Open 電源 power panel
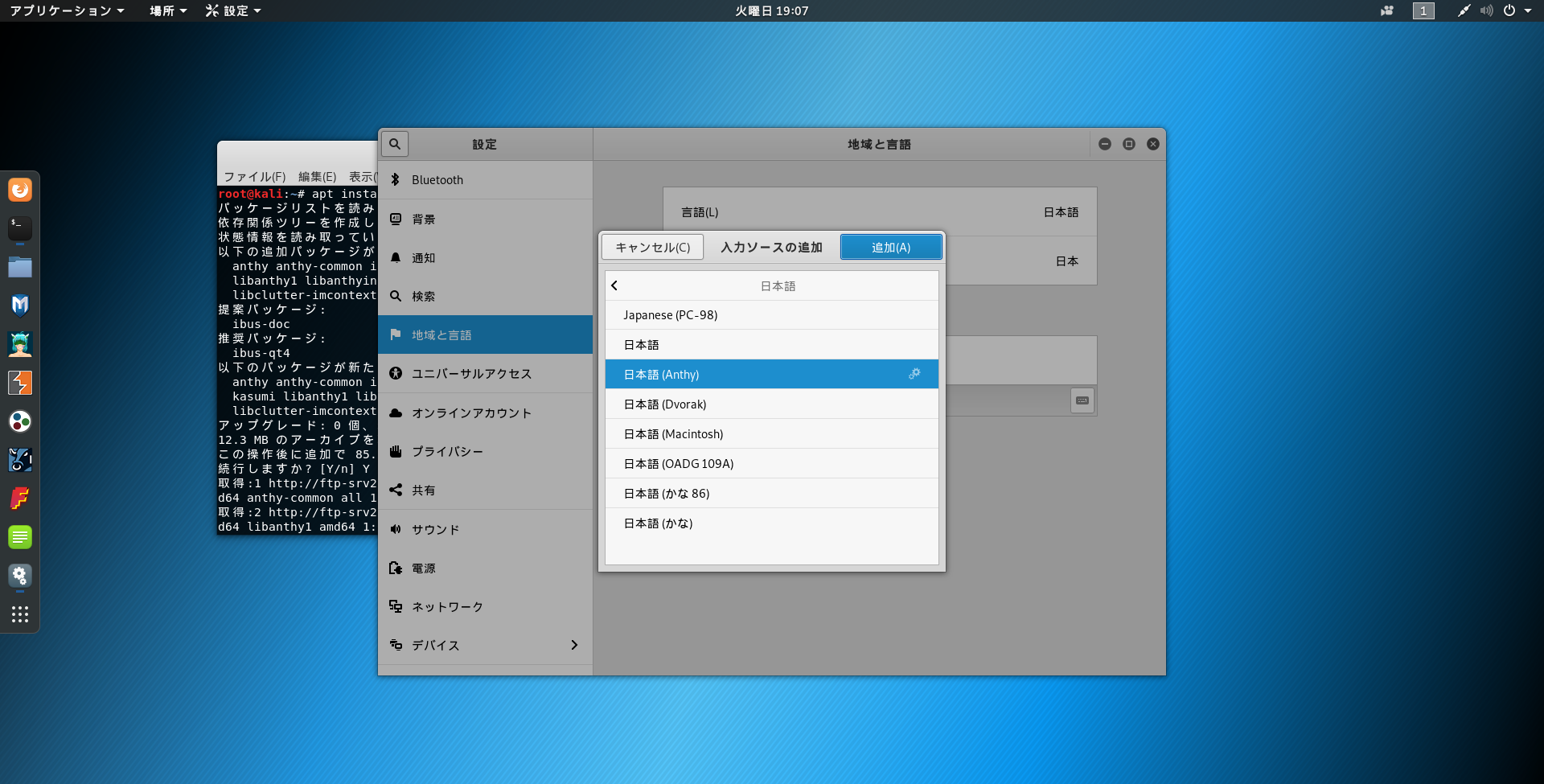The width and height of the screenshot is (1544, 784). (x=485, y=568)
